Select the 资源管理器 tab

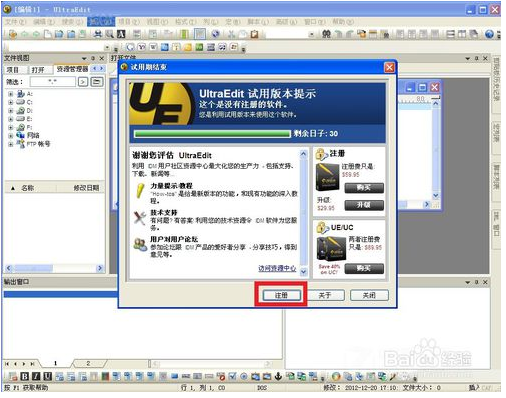tap(72, 69)
